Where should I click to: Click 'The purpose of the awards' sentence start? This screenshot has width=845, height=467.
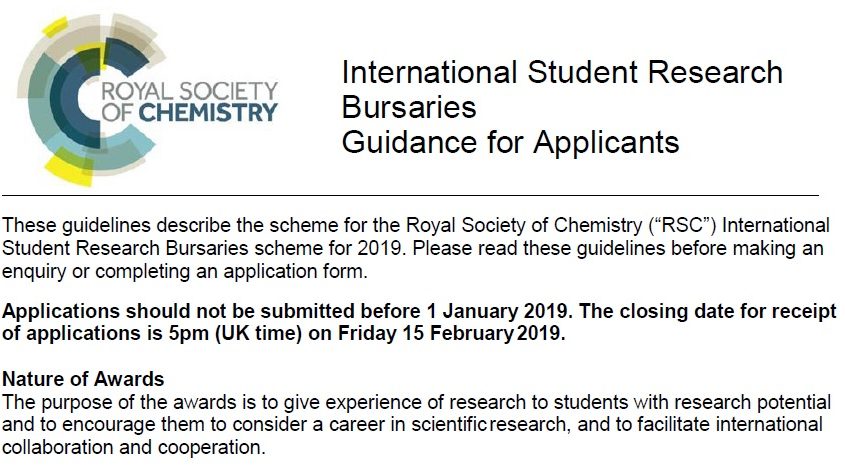(x=119, y=402)
